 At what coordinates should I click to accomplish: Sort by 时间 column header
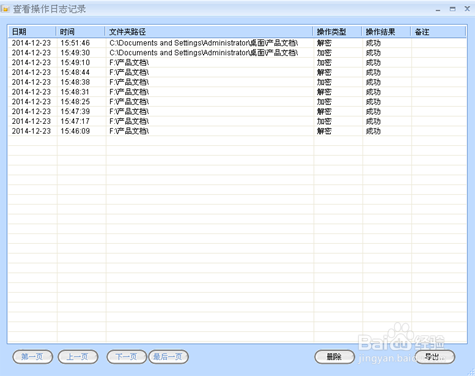tap(80, 32)
